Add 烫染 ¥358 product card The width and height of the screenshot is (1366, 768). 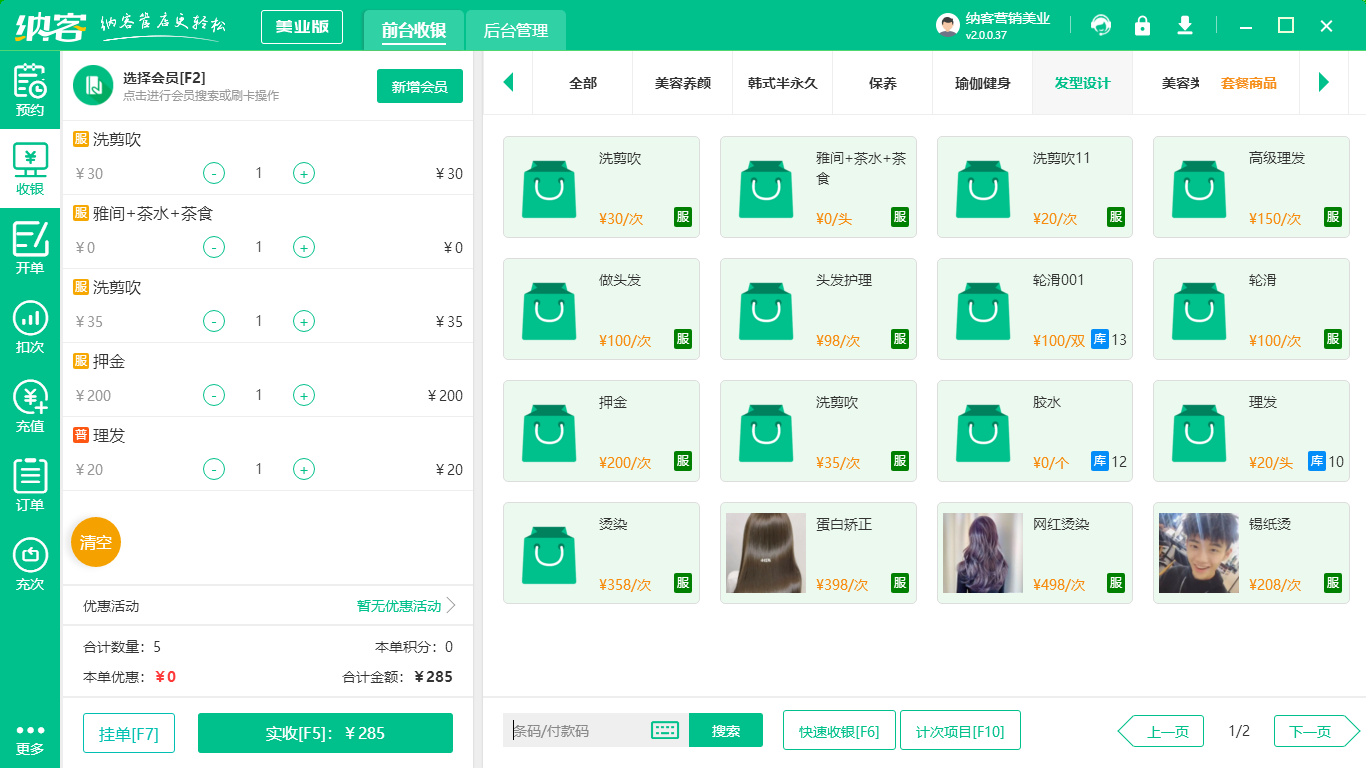(601, 553)
